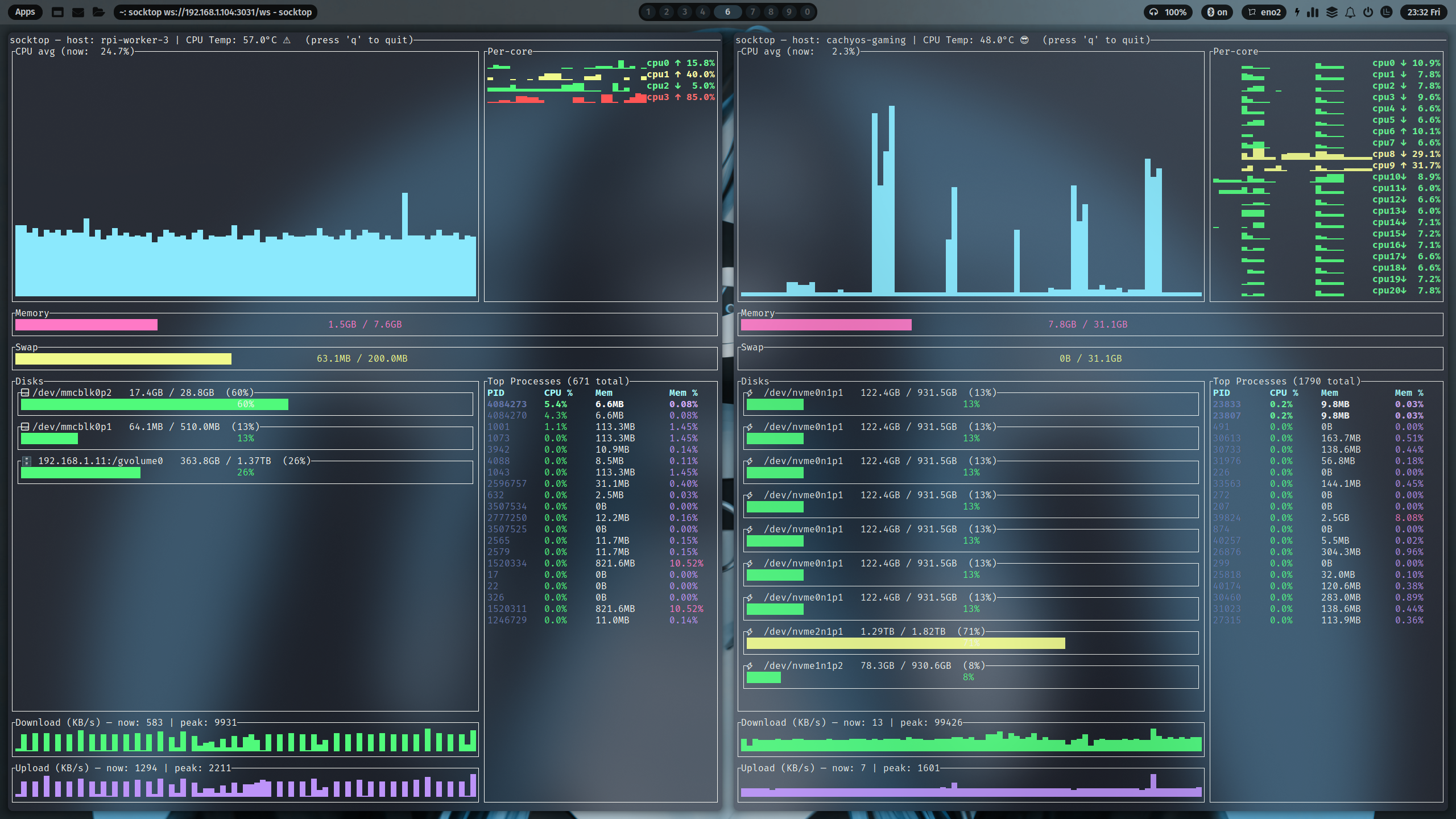
Task: Sort cachyos-gaming processes by Mem % header
Action: coord(1409,393)
